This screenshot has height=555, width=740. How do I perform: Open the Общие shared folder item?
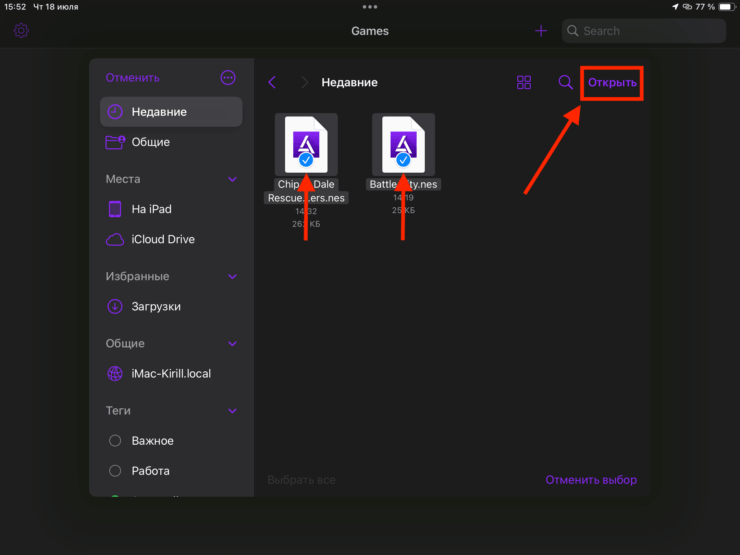point(150,142)
